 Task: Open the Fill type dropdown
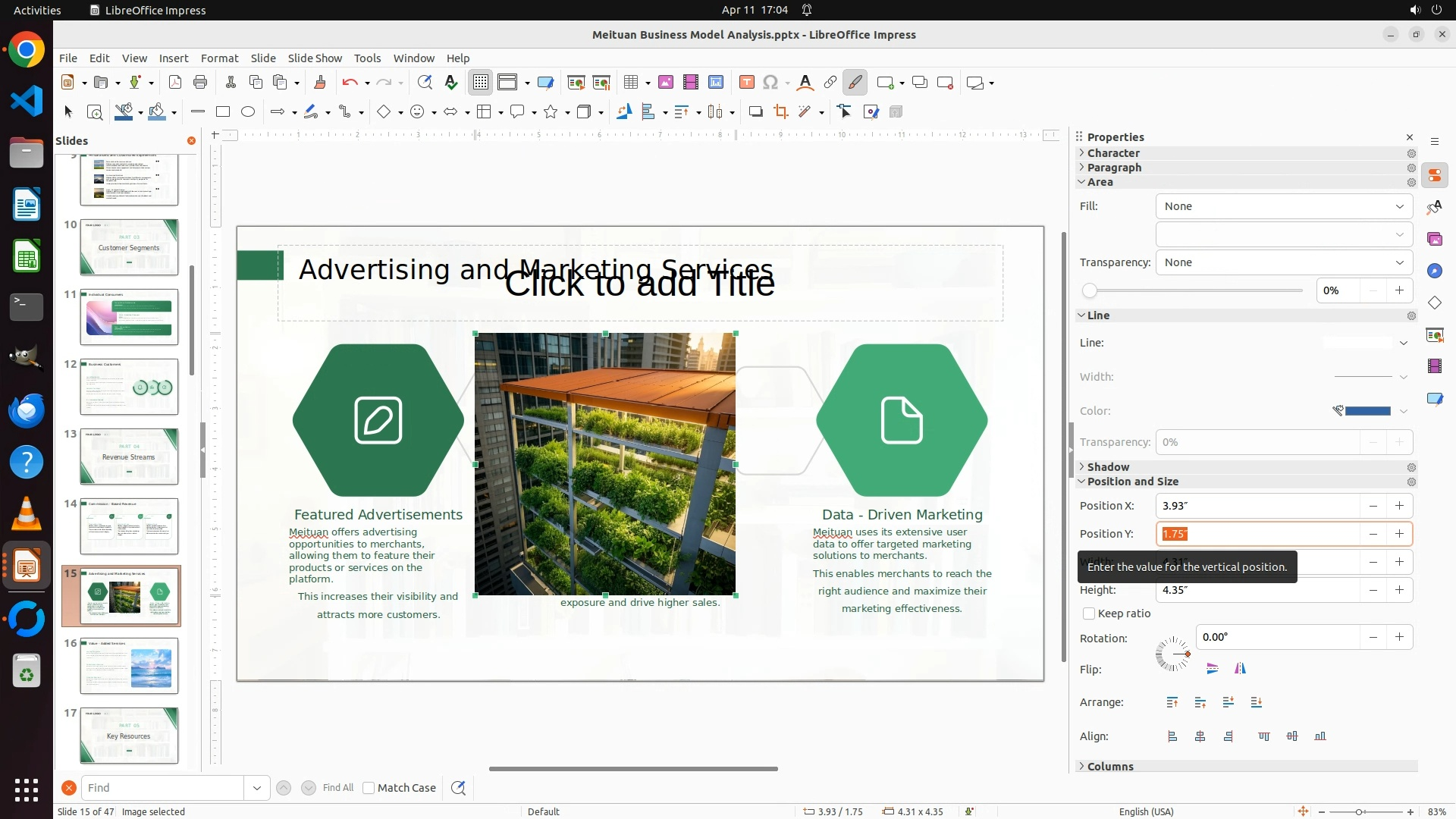coord(1284,206)
